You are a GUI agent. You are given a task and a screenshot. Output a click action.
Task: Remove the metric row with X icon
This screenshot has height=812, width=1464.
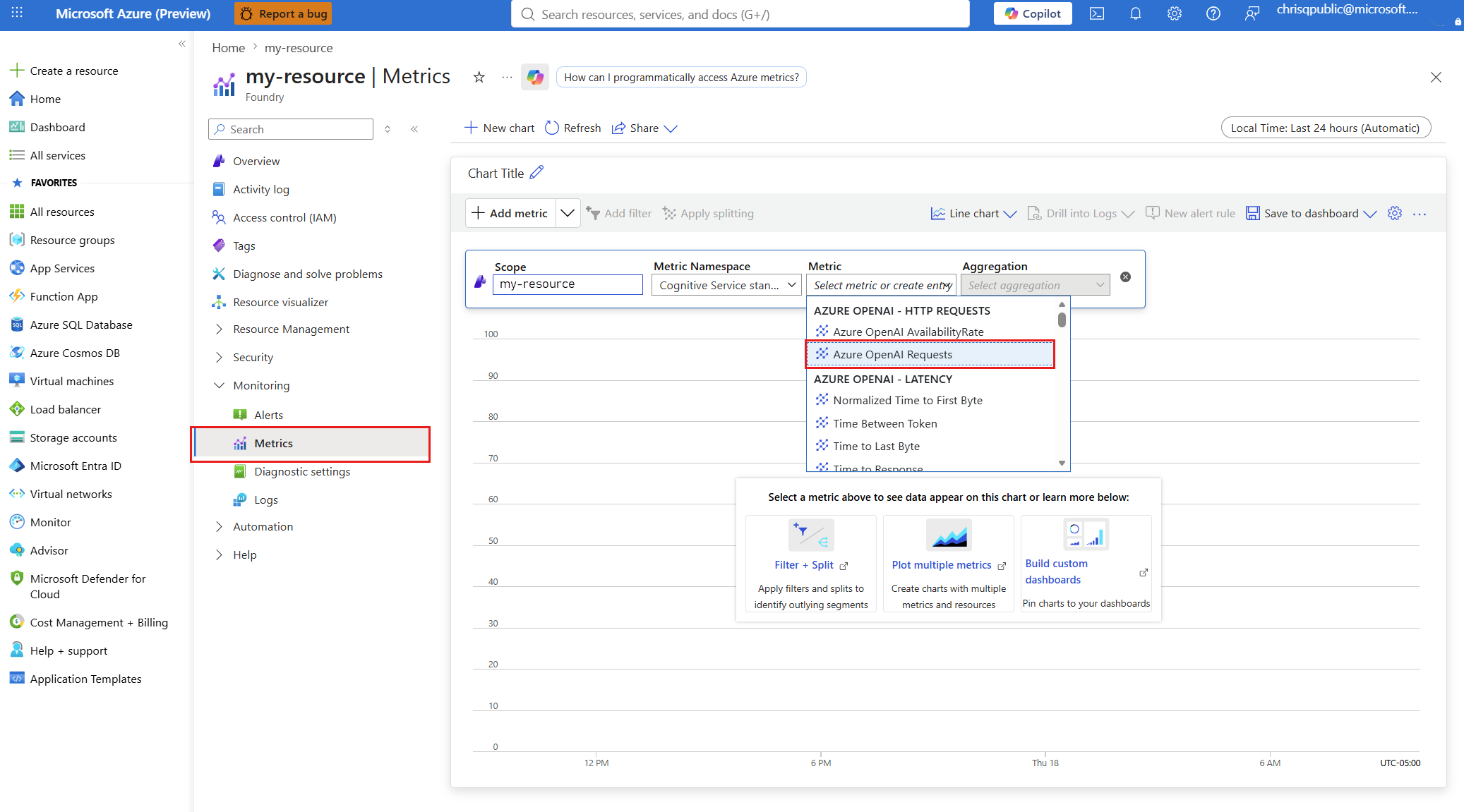tap(1125, 277)
